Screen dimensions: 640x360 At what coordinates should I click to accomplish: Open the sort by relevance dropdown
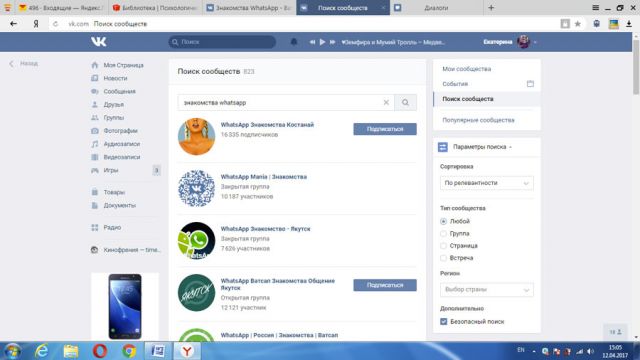[x=487, y=183]
